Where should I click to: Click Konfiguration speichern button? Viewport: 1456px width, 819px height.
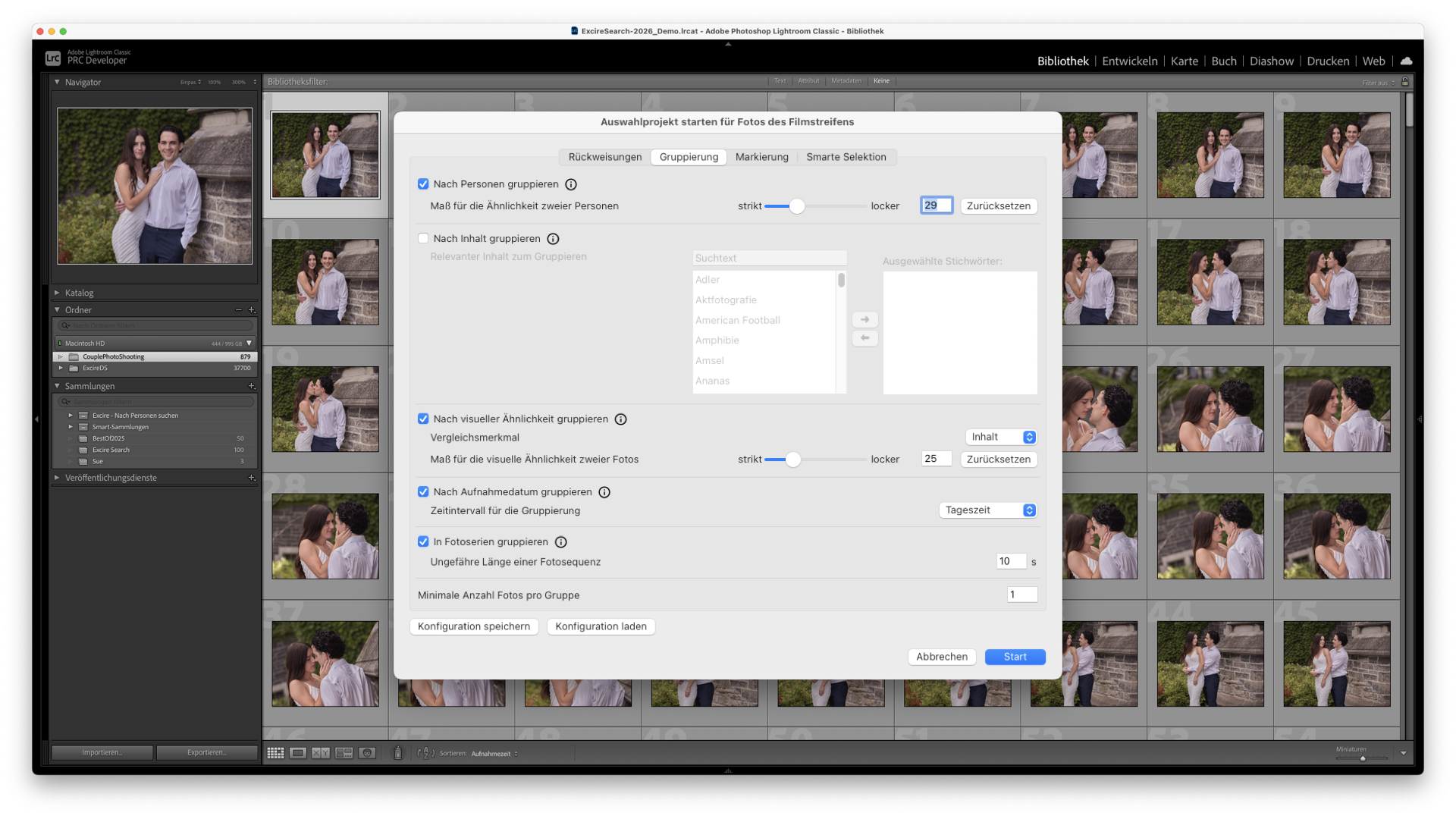tap(474, 626)
